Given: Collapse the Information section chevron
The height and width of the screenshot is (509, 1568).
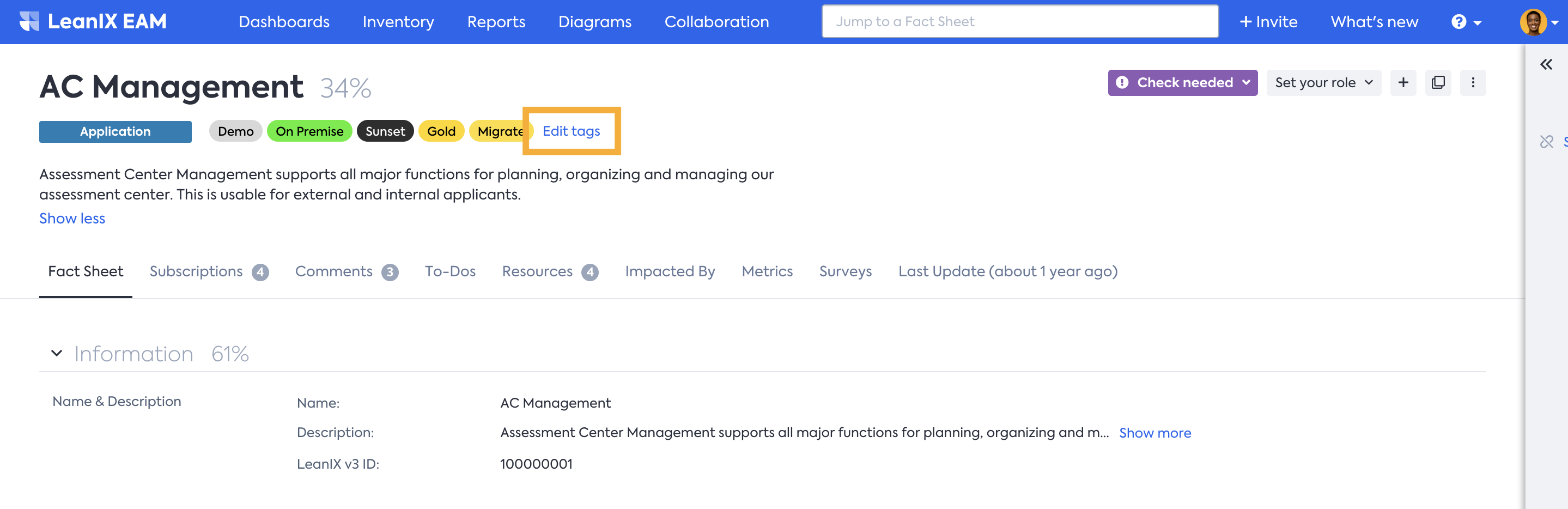Looking at the screenshot, I should 57,353.
